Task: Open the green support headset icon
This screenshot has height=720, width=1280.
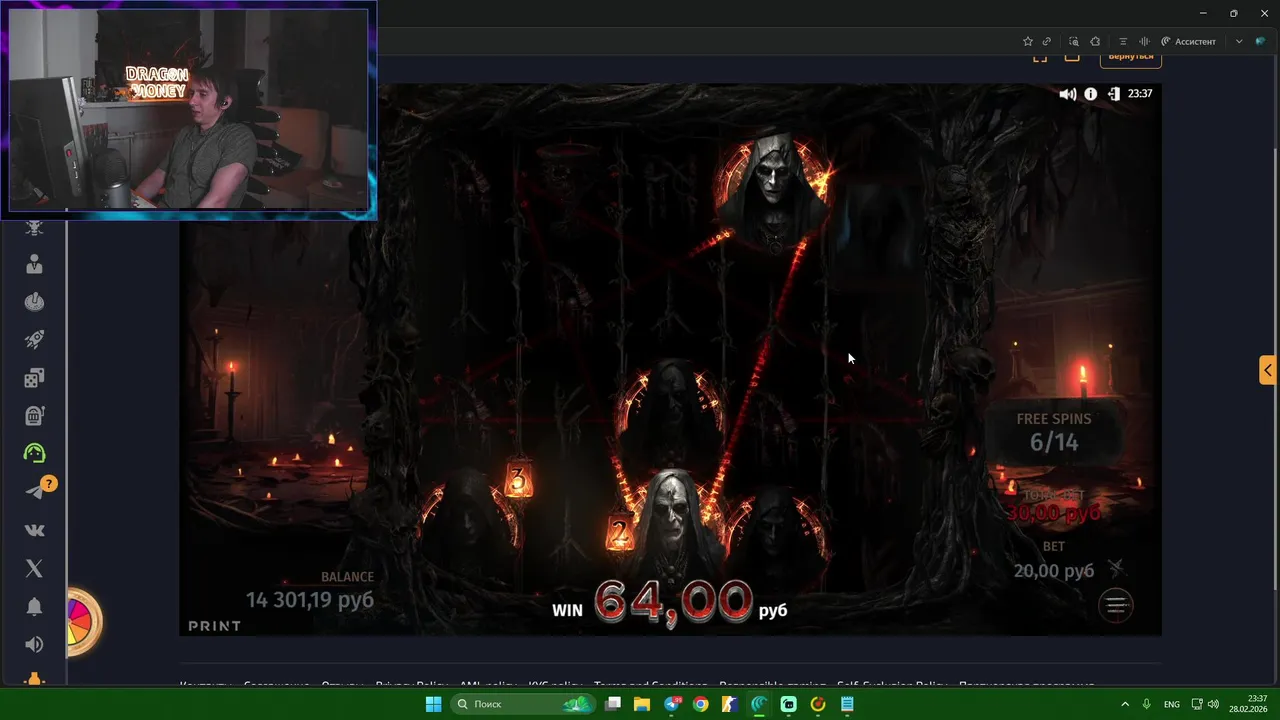Action: pyautogui.click(x=34, y=453)
